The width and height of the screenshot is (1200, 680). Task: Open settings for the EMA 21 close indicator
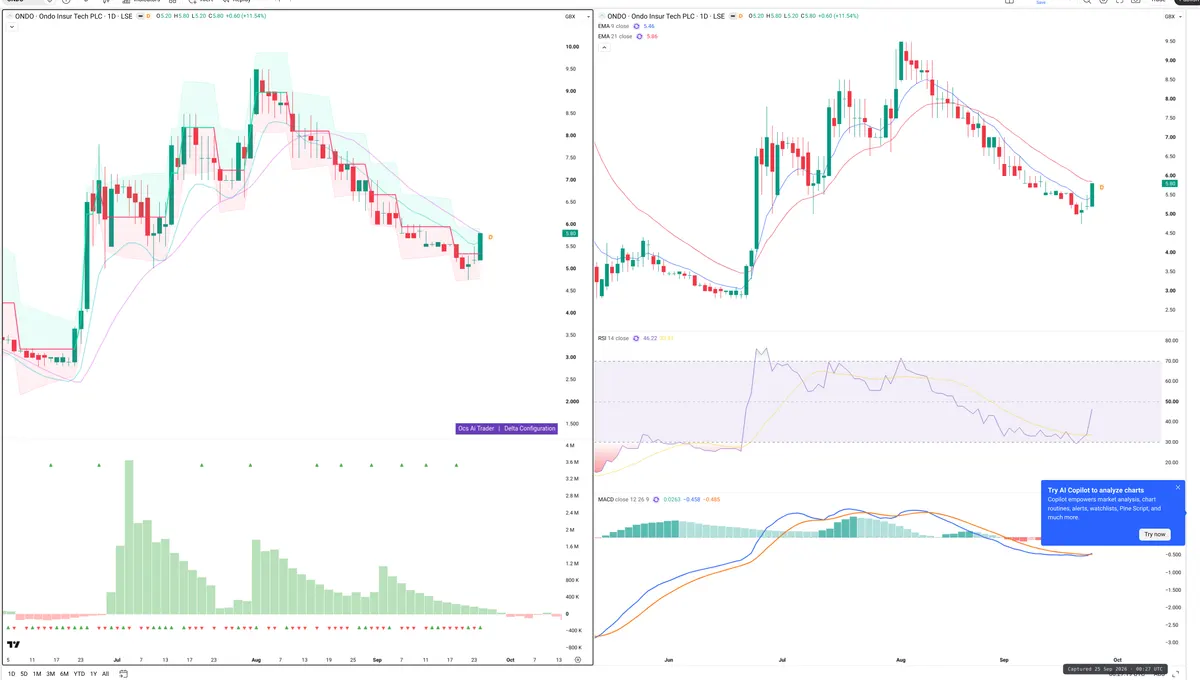(640, 36)
